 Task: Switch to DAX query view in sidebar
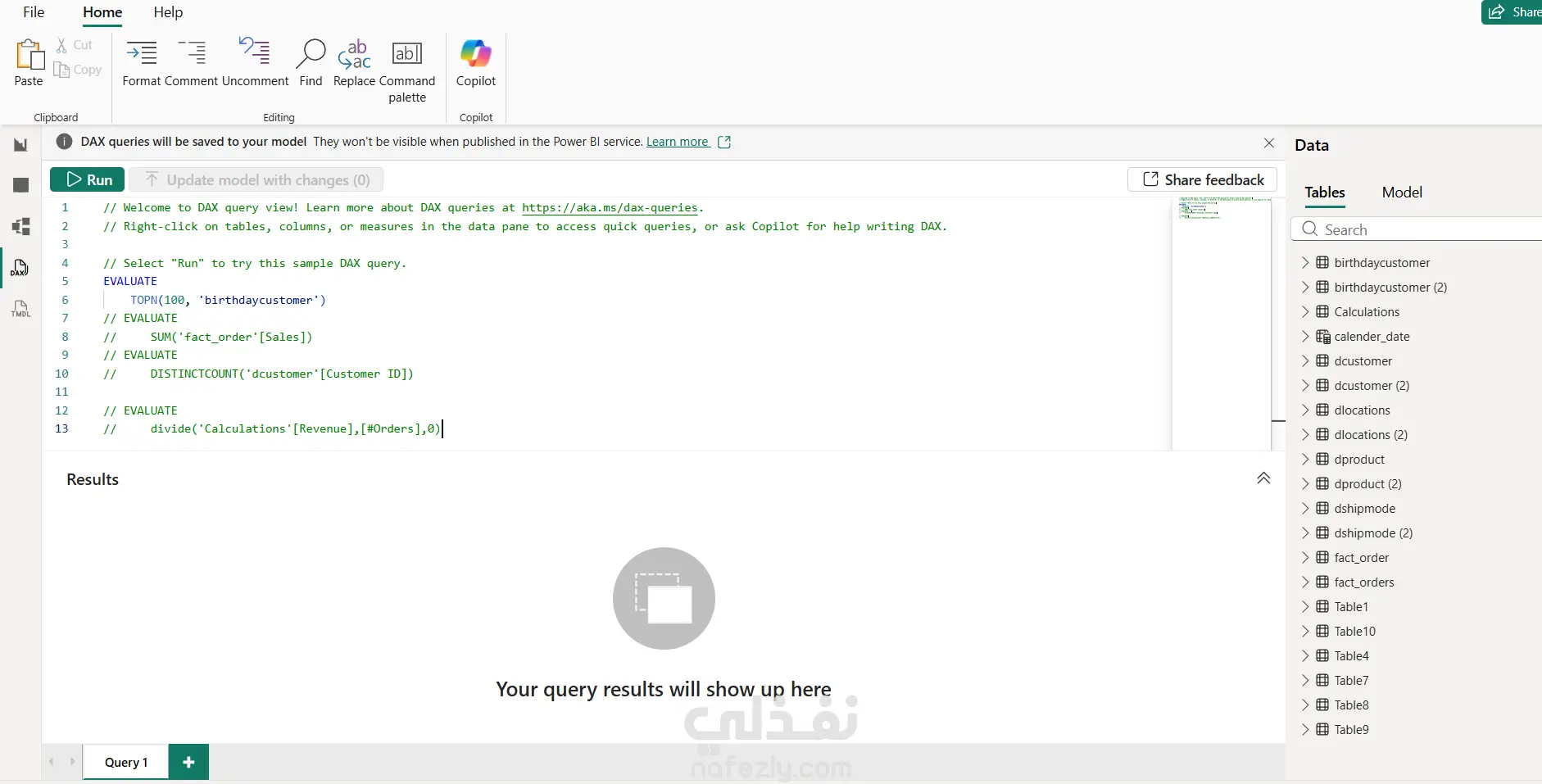pyautogui.click(x=20, y=268)
